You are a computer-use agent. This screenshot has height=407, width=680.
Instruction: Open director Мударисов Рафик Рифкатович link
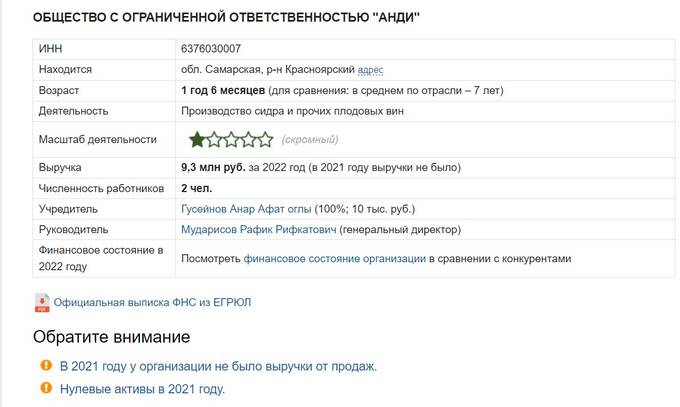pos(258,230)
